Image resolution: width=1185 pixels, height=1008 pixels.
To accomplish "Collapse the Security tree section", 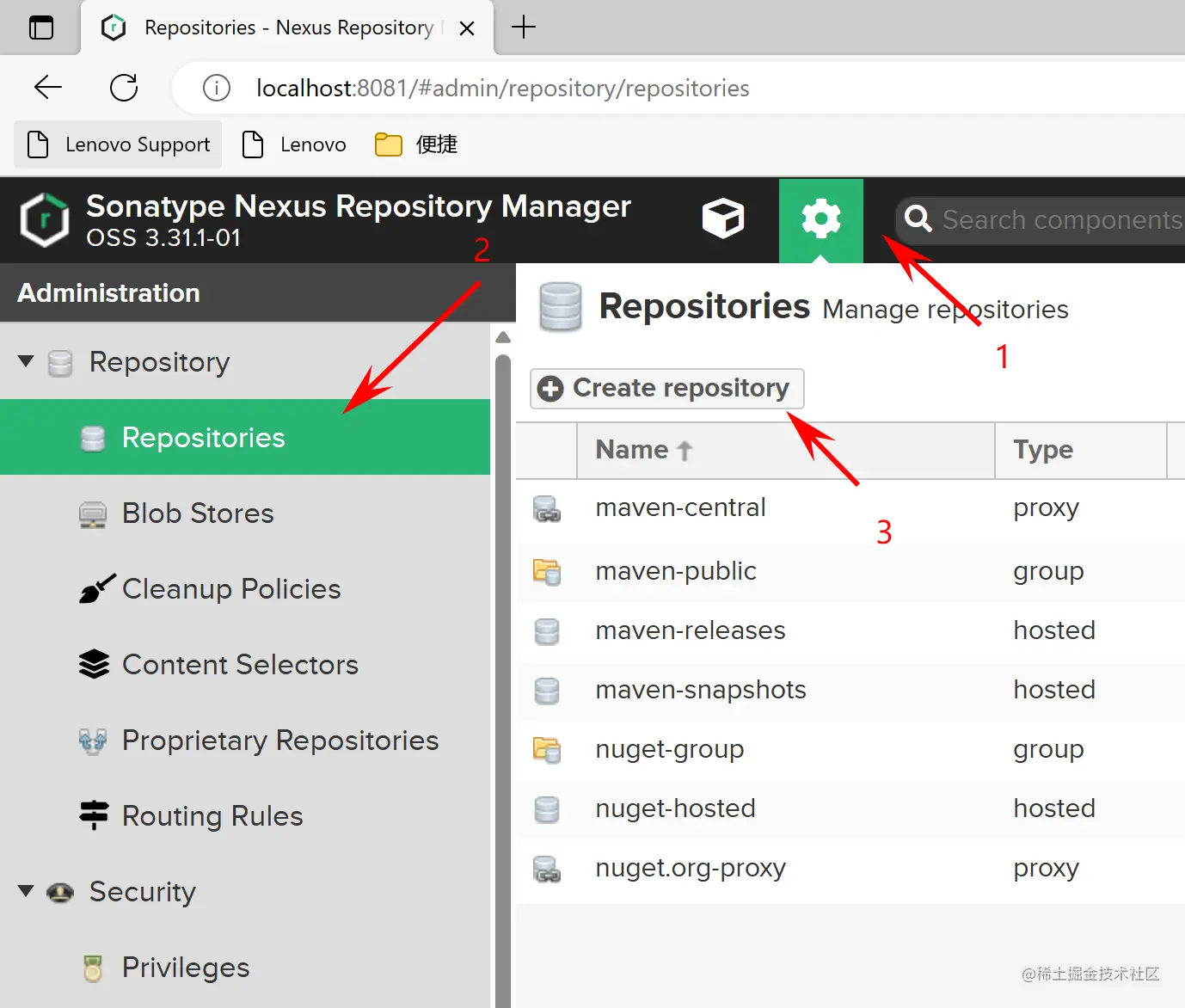I will tap(27, 891).
